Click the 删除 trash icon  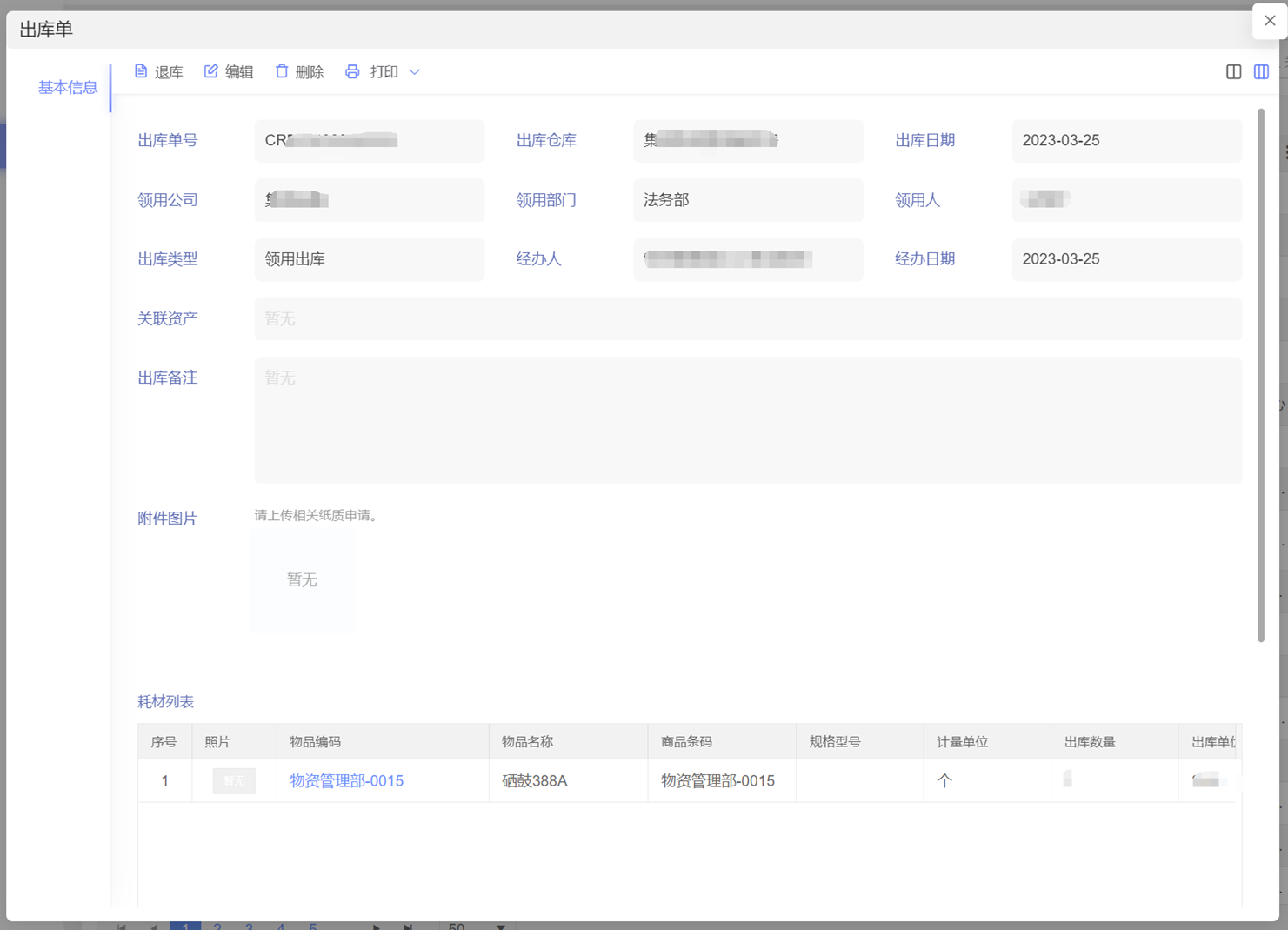click(282, 71)
